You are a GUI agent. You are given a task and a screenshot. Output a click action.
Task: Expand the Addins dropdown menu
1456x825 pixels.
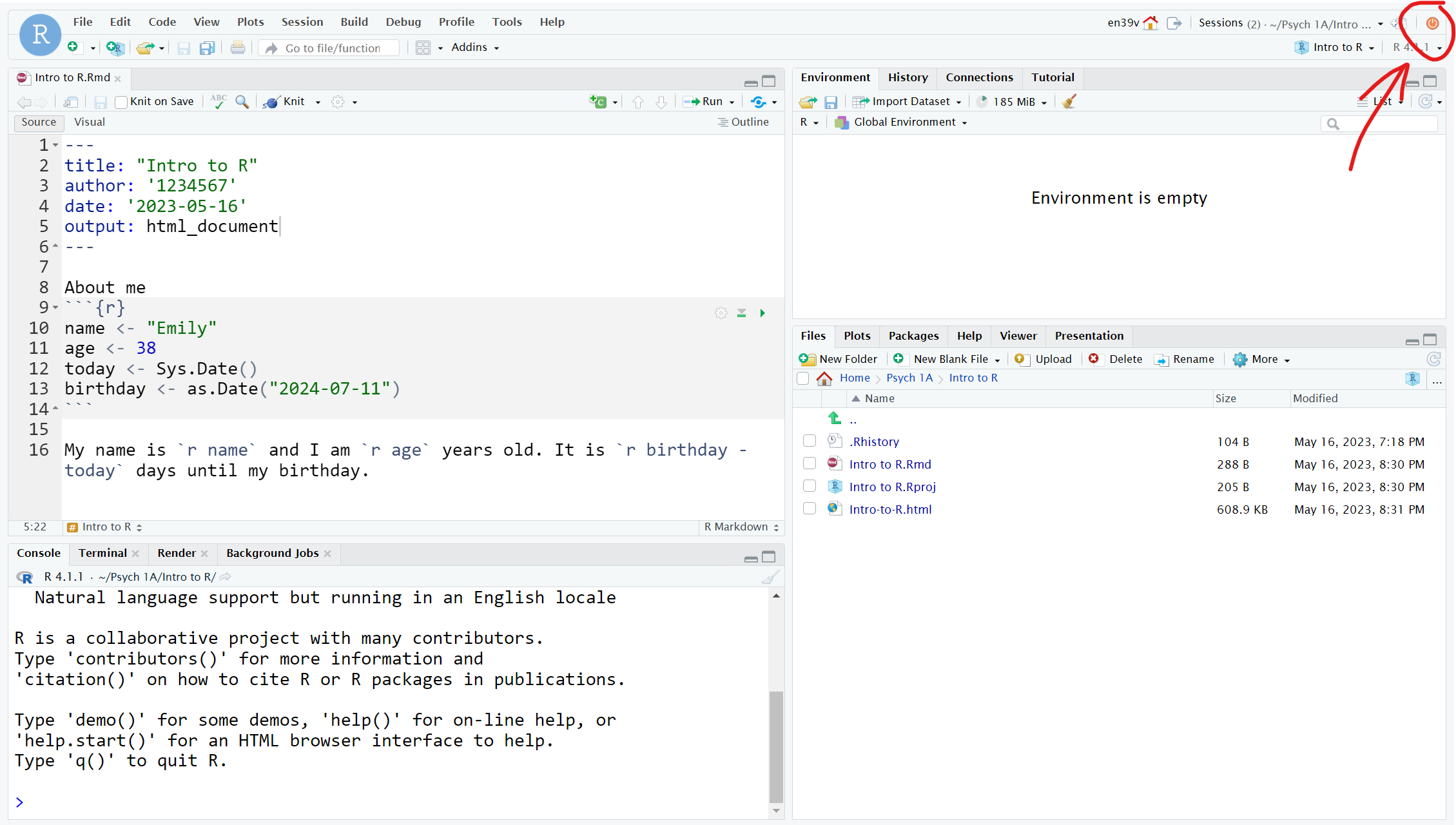point(474,47)
